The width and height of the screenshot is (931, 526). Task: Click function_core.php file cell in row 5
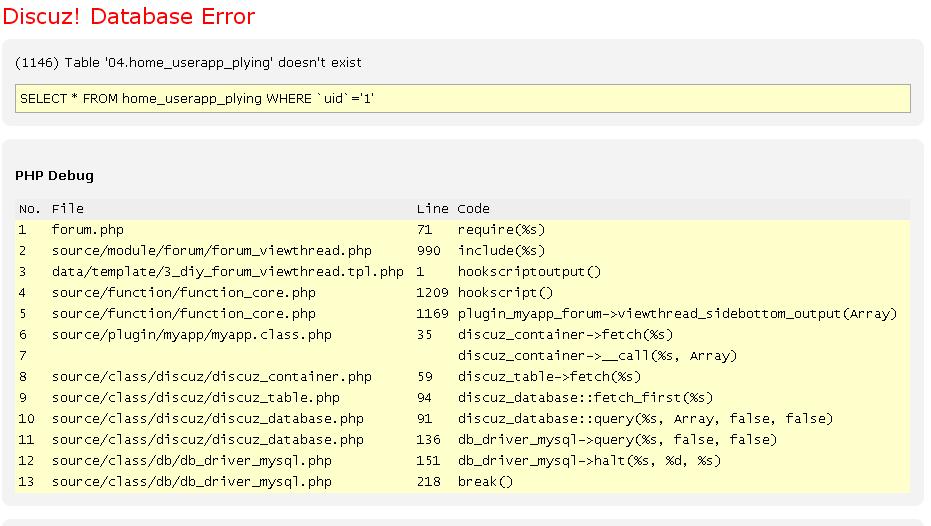[x=183, y=313]
